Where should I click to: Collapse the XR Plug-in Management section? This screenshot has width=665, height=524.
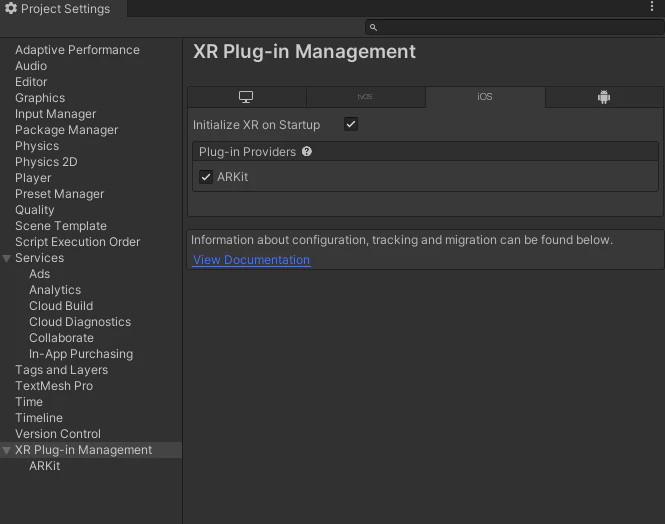(x=6, y=450)
